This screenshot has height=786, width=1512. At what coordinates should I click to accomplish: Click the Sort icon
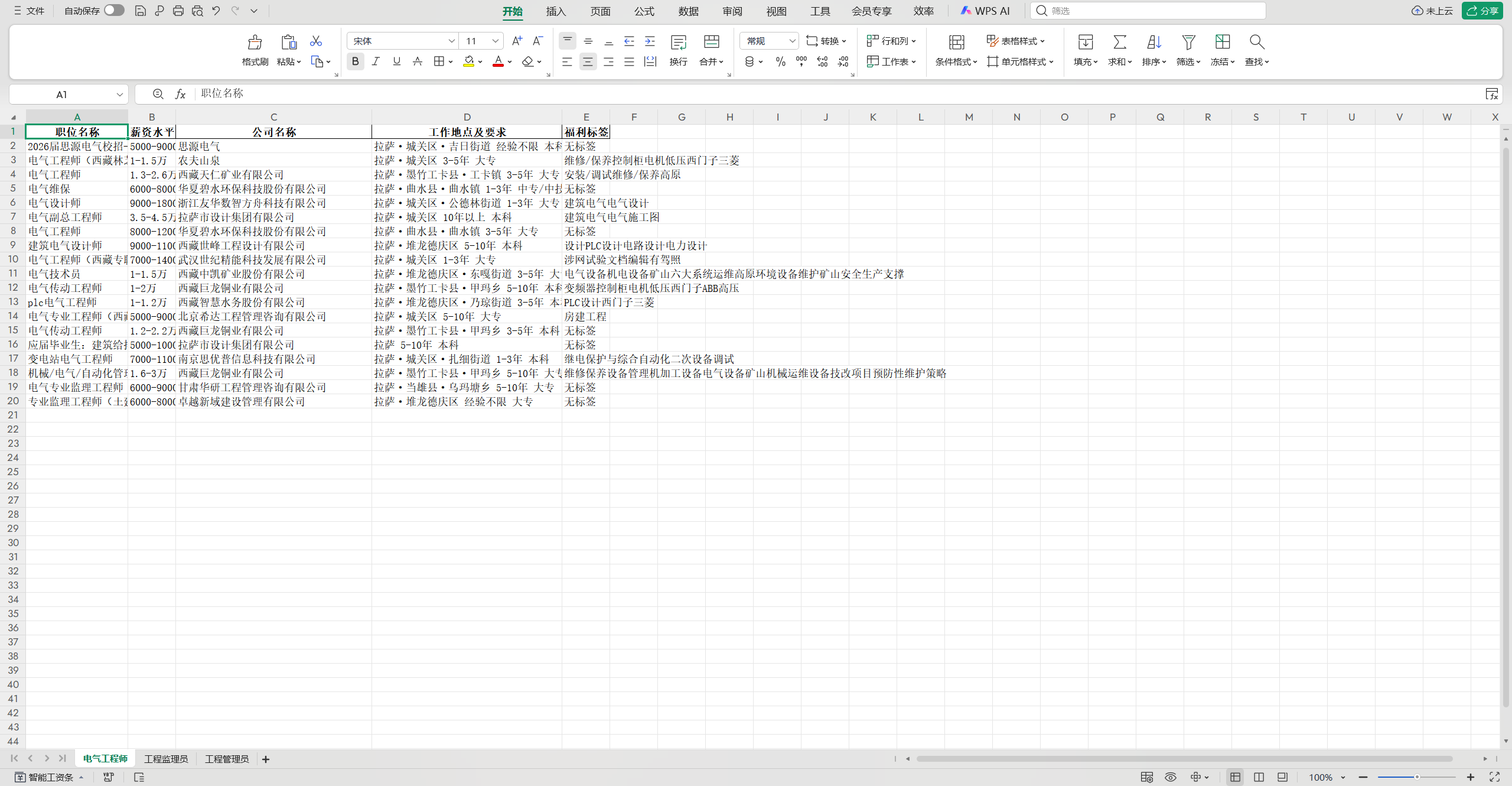pyautogui.click(x=1153, y=42)
